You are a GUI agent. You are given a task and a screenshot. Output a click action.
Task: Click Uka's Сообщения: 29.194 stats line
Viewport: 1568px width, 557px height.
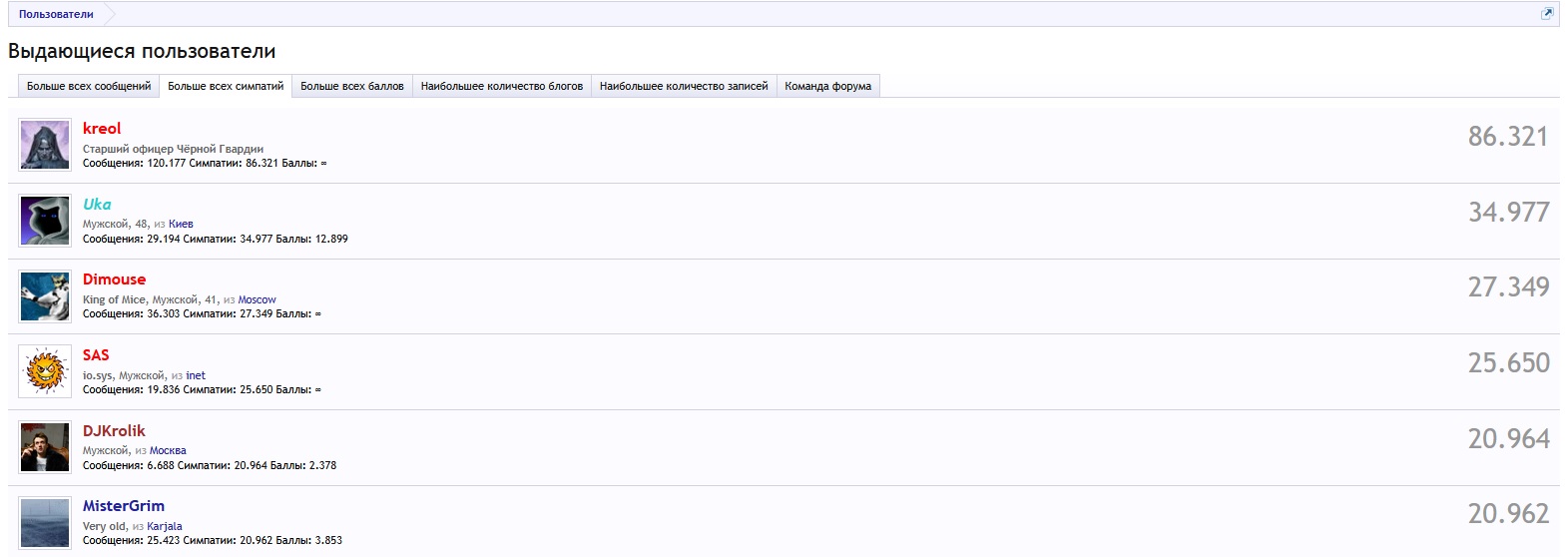pos(216,239)
